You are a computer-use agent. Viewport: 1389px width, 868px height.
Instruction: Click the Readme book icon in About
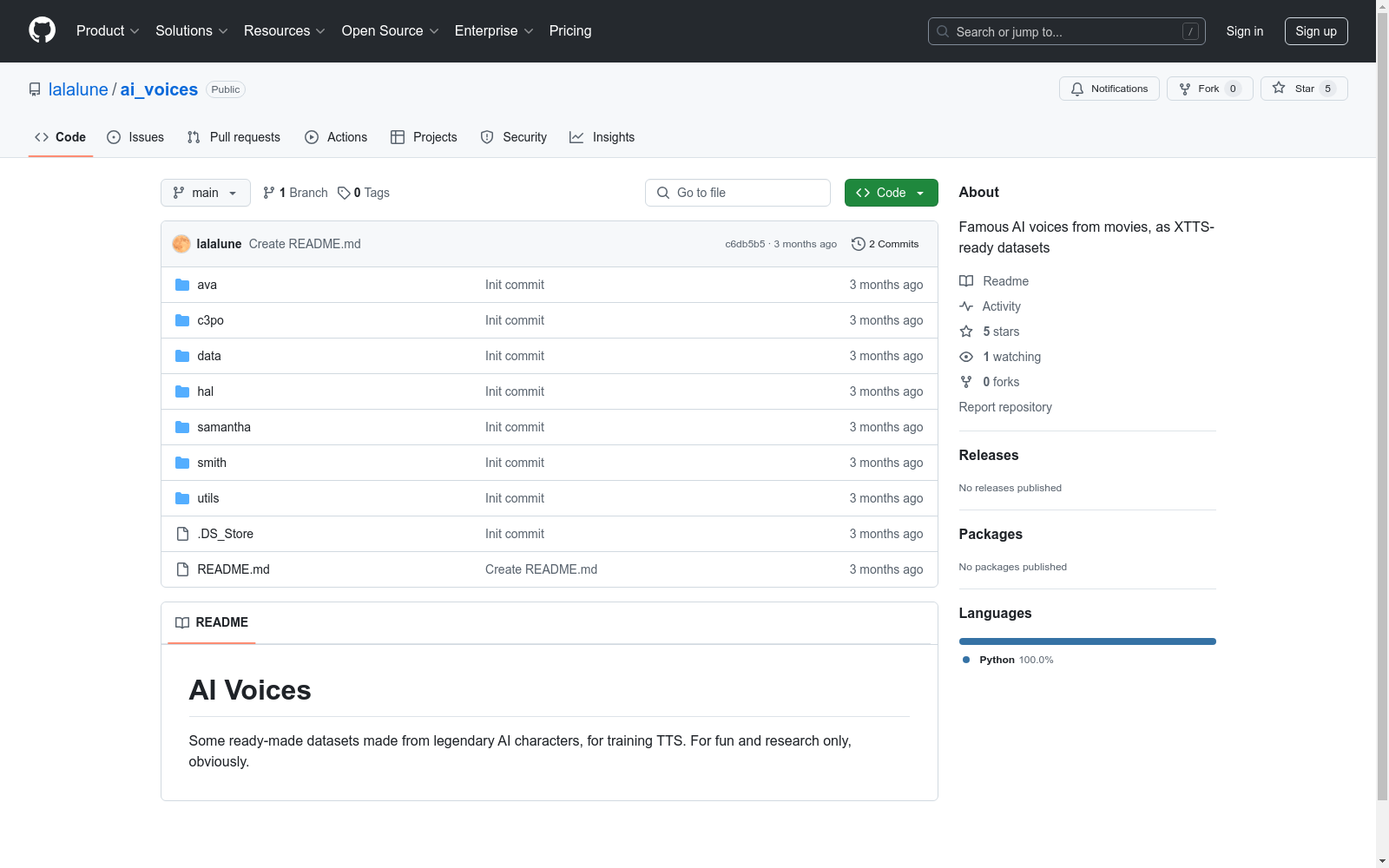pos(966,281)
